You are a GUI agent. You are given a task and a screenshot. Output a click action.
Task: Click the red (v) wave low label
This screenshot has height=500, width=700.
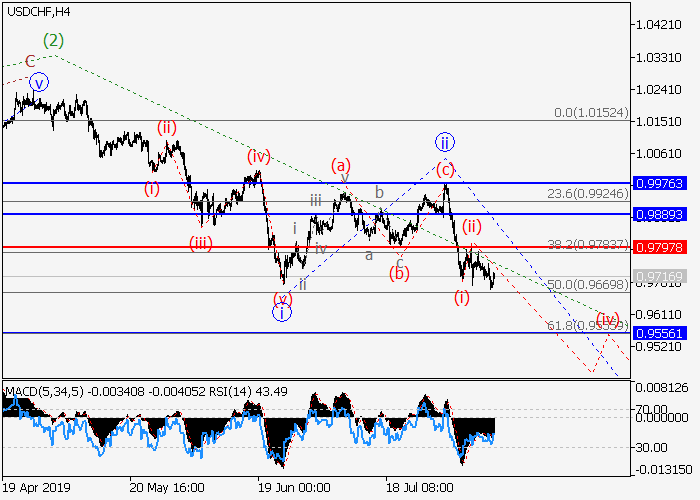click(x=283, y=297)
